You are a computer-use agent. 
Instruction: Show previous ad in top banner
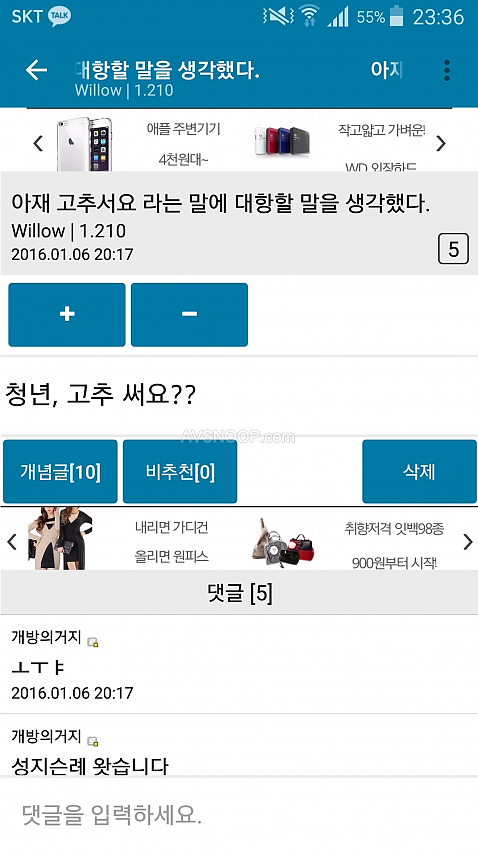pyautogui.click(x=38, y=144)
